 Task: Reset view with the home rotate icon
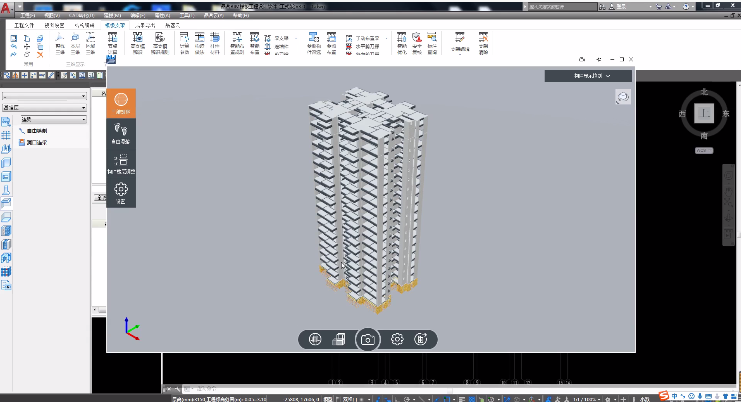pyautogui.click(x=623, y=97)
